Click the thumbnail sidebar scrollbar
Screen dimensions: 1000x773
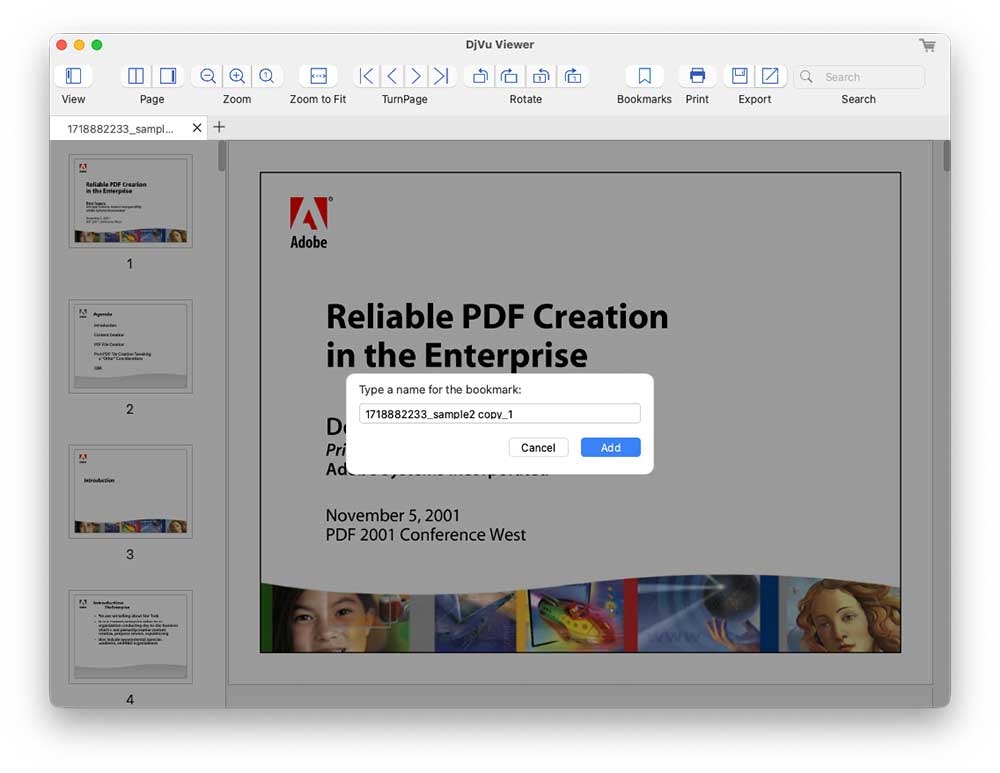tap(222, 156)
